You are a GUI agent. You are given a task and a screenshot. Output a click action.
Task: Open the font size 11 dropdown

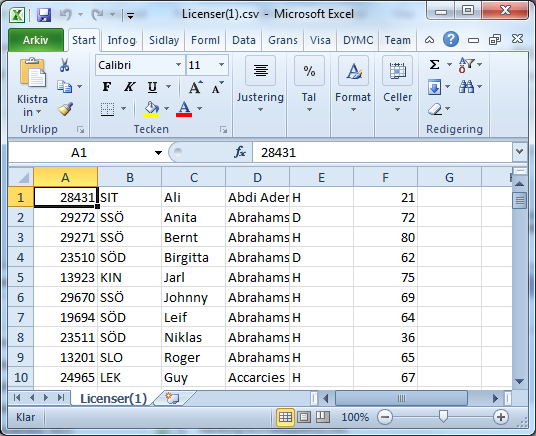222,65
